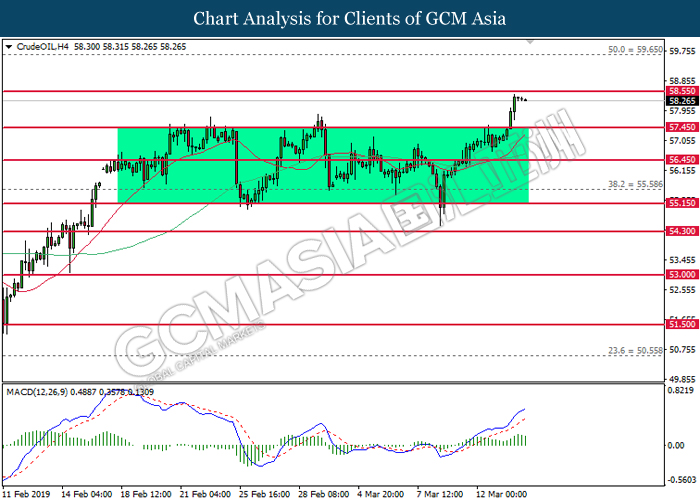Click the 59.755 price axis label

pos(682,51)
